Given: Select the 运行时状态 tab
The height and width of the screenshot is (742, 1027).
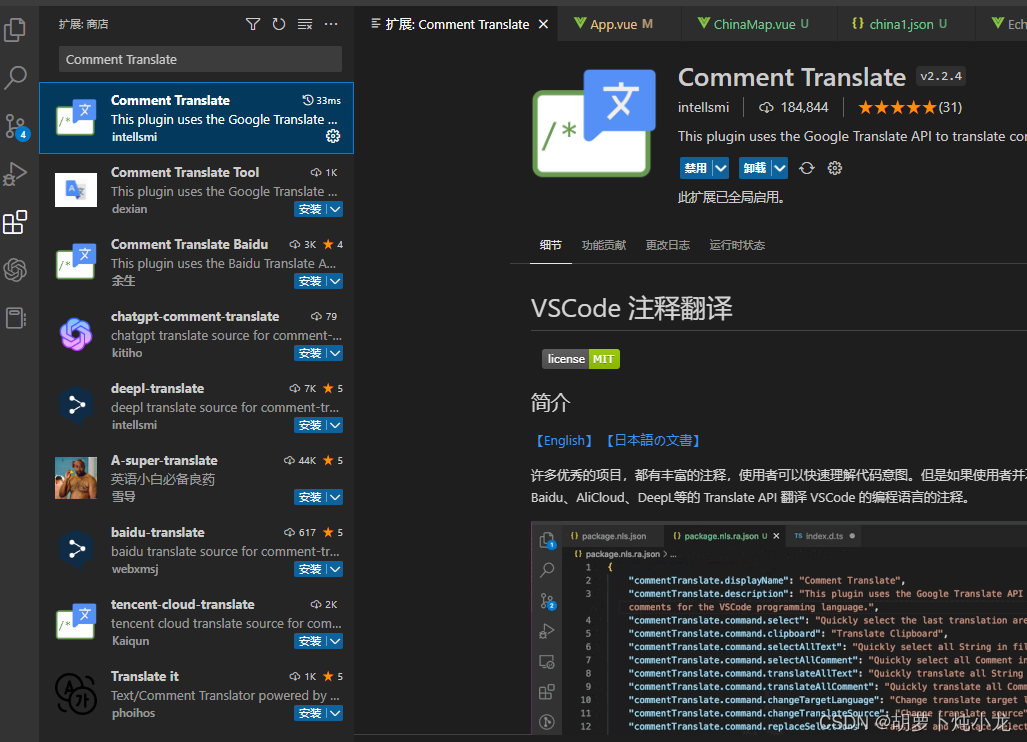Looking at the screenshot, I should [737, 245].
